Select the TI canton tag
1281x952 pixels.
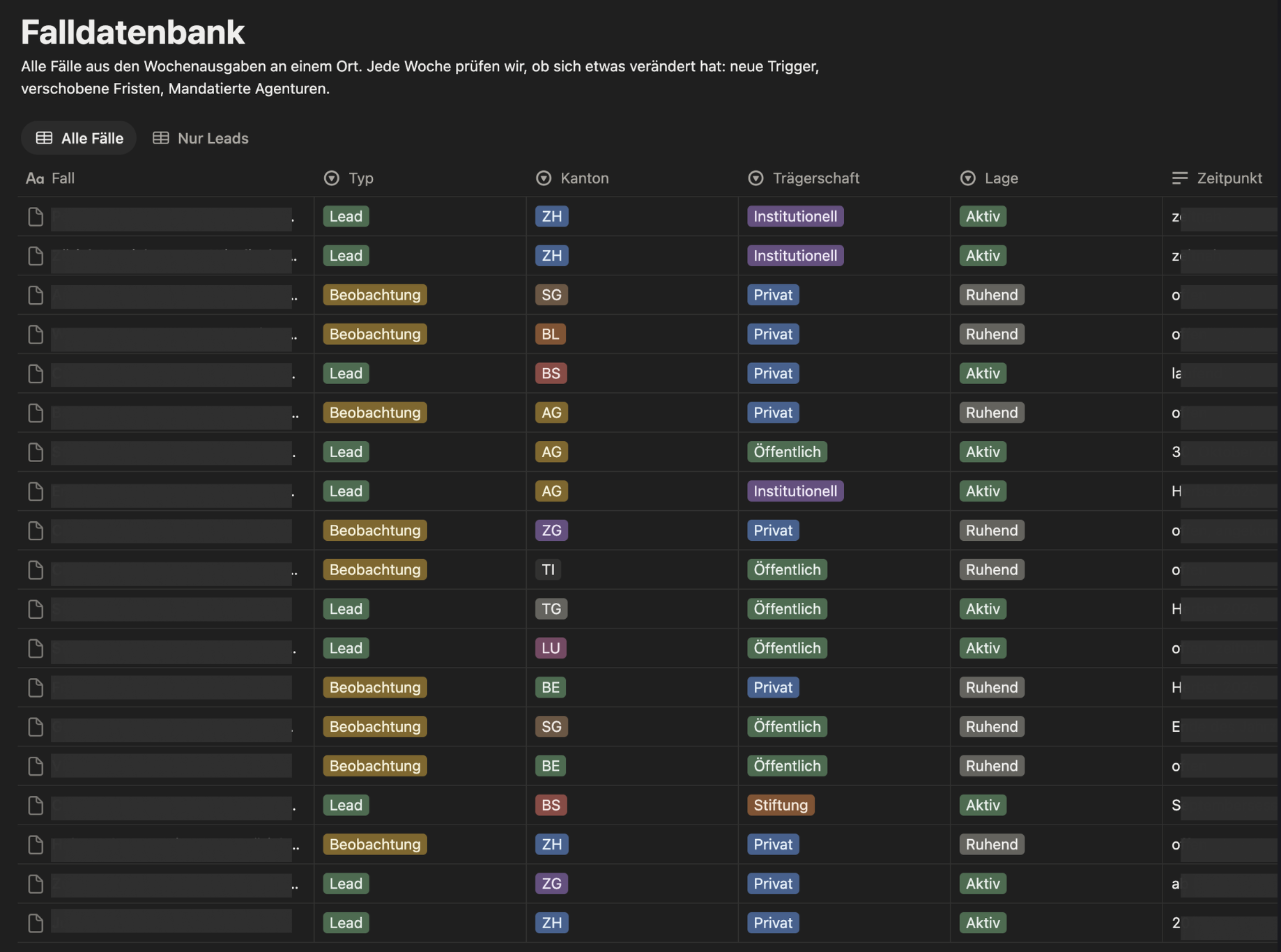point(549,569)
